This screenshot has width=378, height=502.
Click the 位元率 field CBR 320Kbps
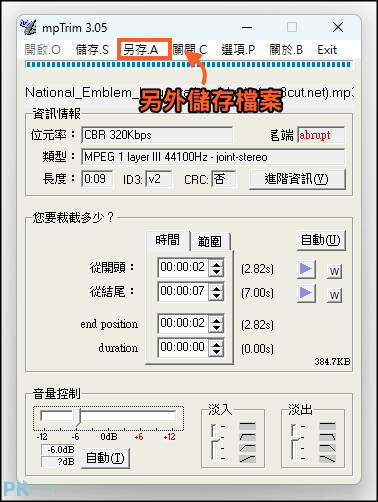pyautogui.click(x=157, y=135)
